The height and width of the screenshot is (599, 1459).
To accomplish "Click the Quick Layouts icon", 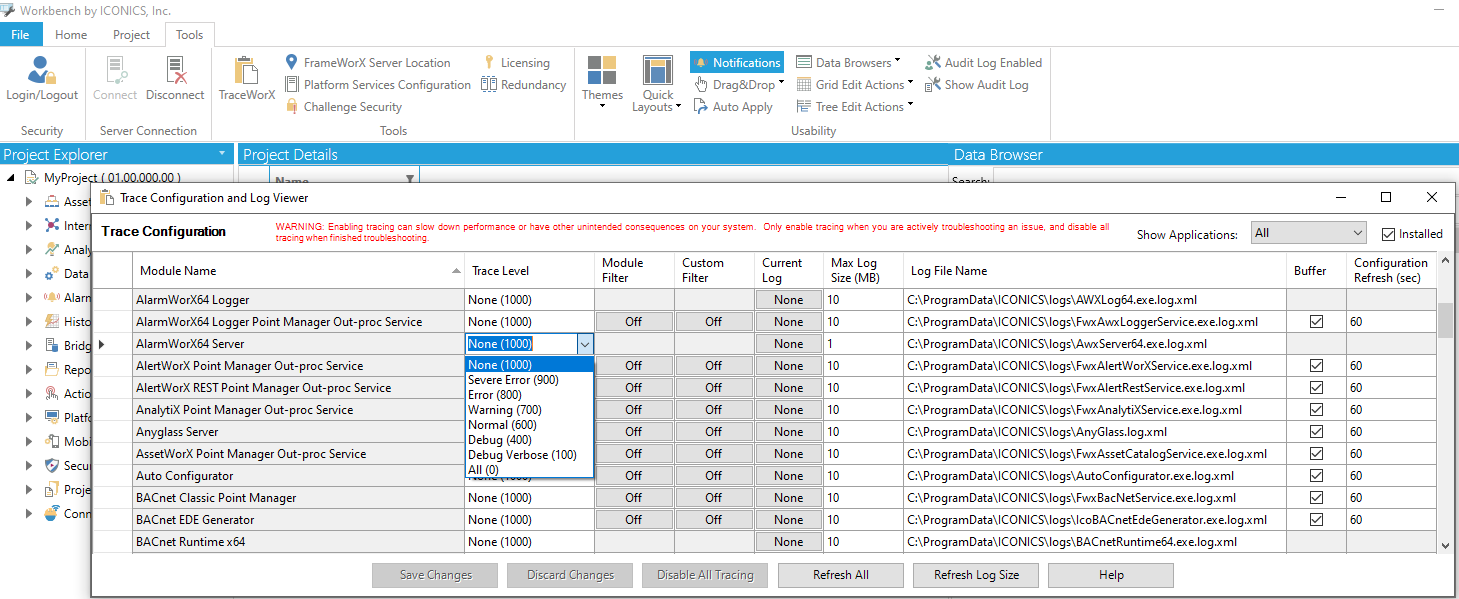I will pos(657,72).
